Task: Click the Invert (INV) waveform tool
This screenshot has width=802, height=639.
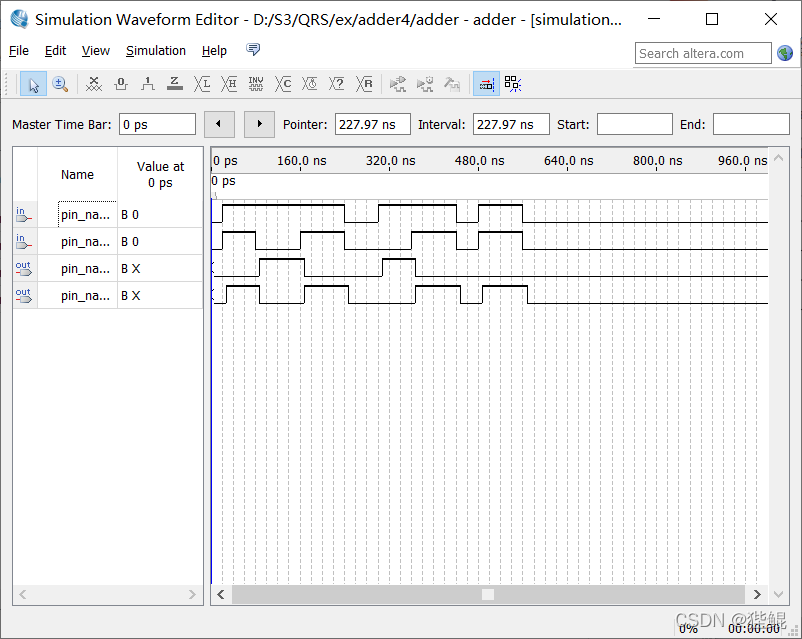Action: coord(256,84)
